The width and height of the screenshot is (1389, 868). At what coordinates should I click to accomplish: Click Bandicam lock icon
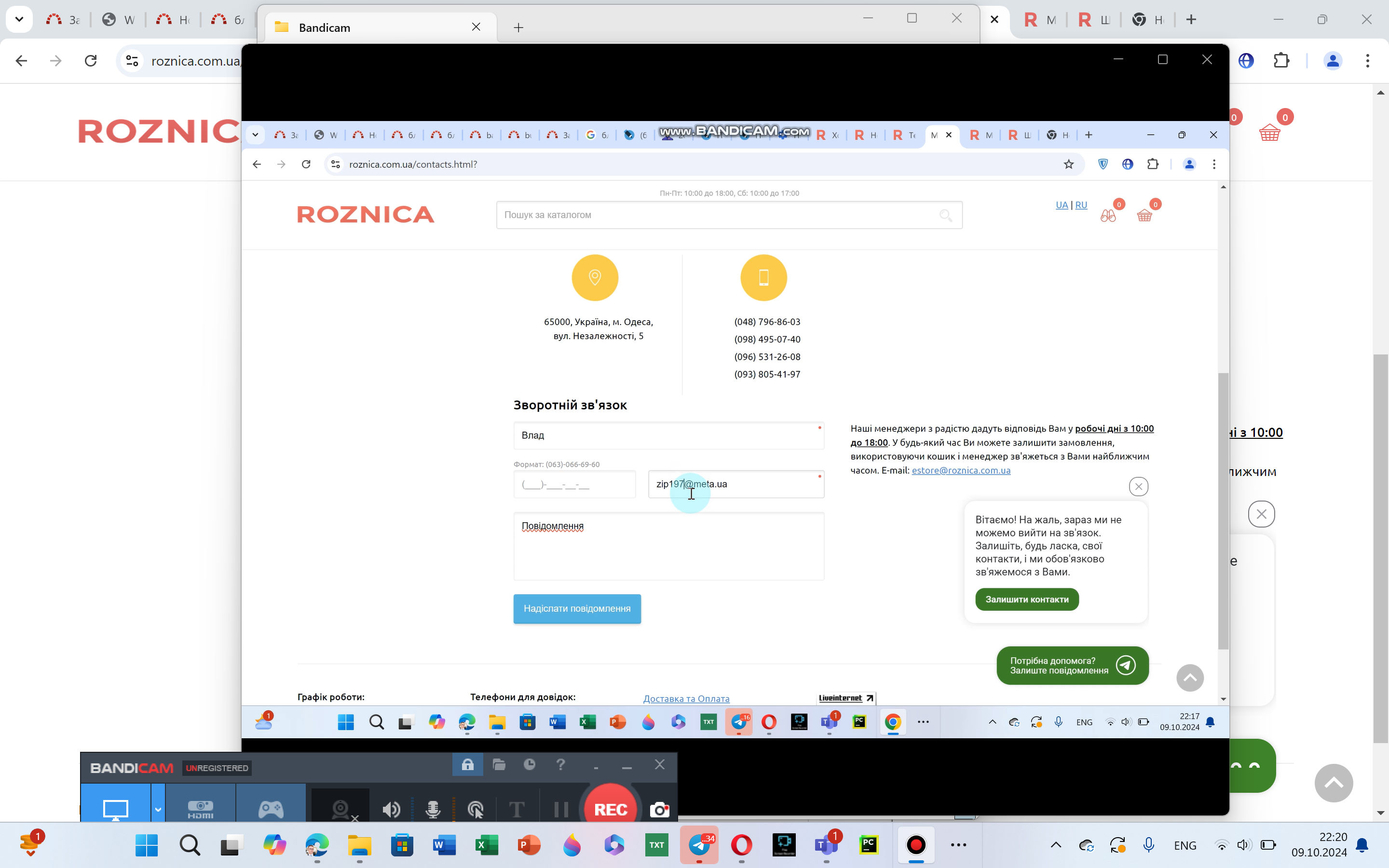pos(467,765)
